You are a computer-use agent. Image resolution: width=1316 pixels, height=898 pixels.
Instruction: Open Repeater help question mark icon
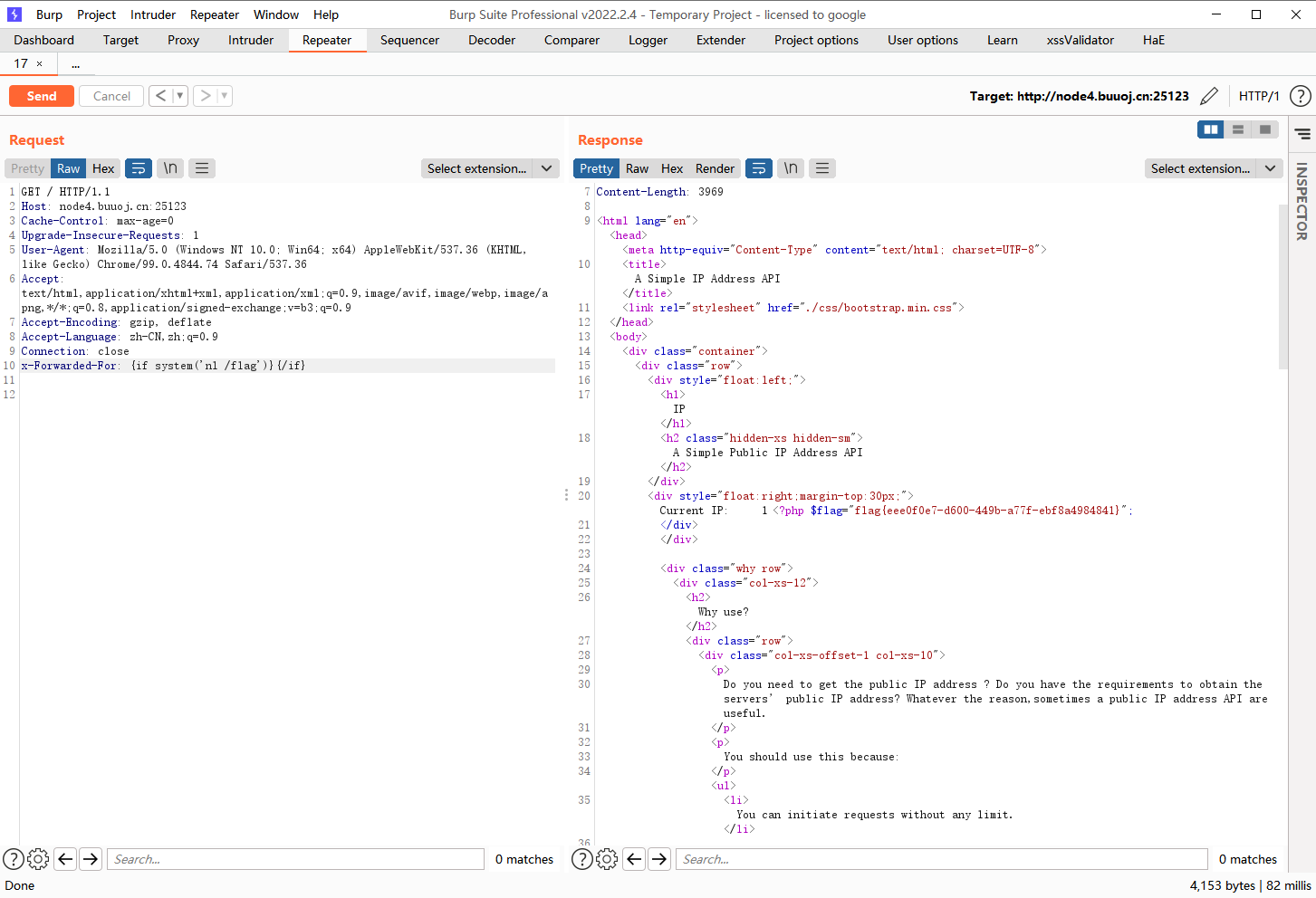pyautogui.click(x=1300, y=96)
